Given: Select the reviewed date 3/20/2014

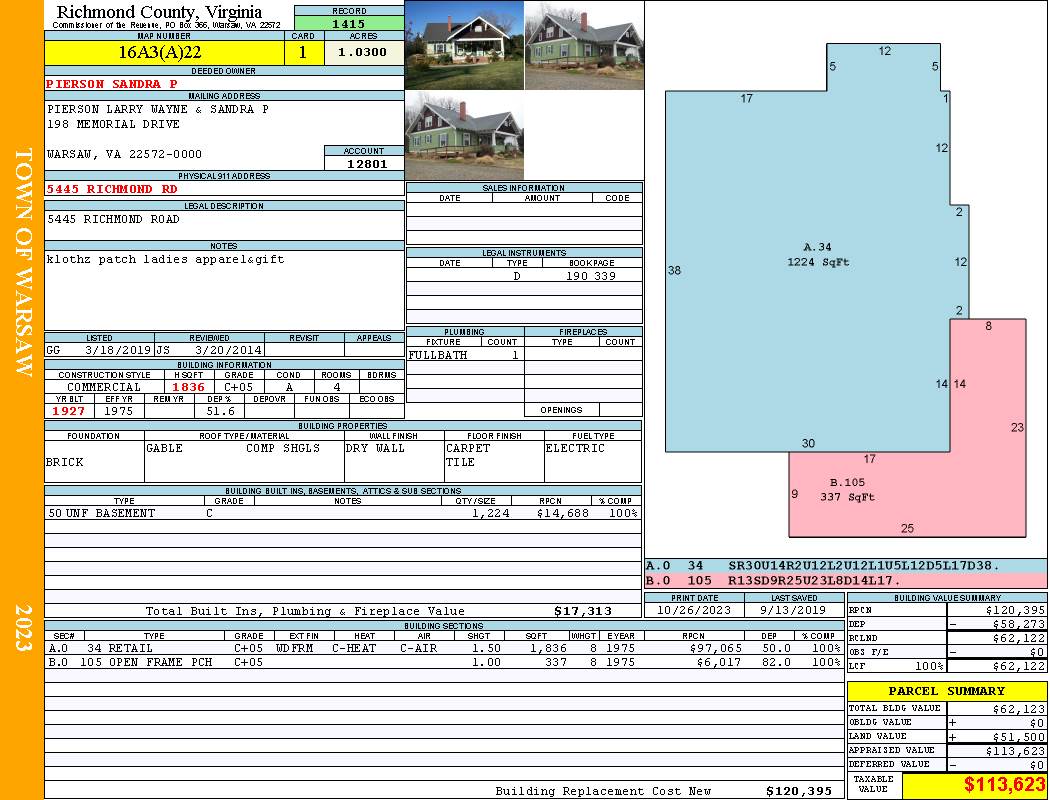Looking at the screenshot, I should (228, 350).
